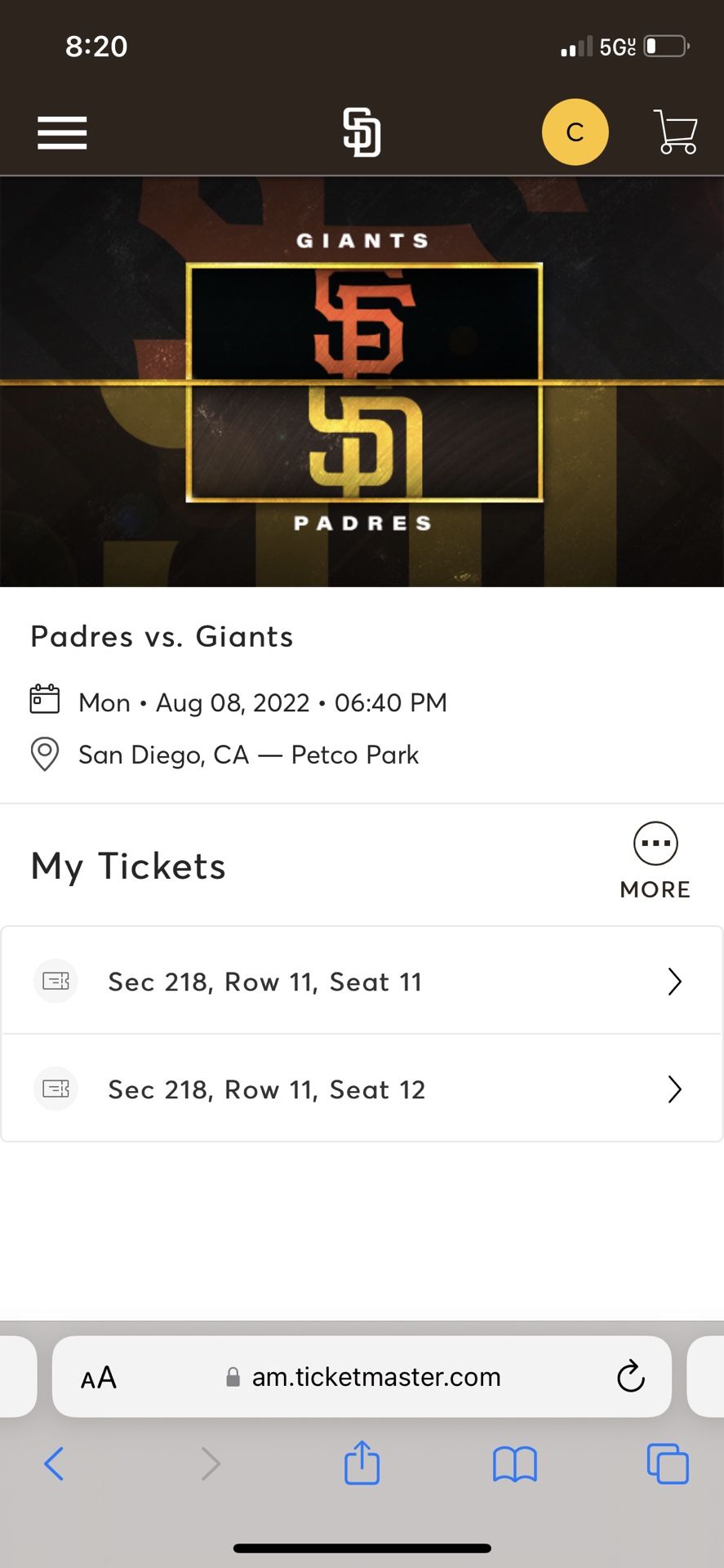Viewport: 724px width, 1568px height.
Task: Open the shopping cart
Action: (x=675, y=132)
